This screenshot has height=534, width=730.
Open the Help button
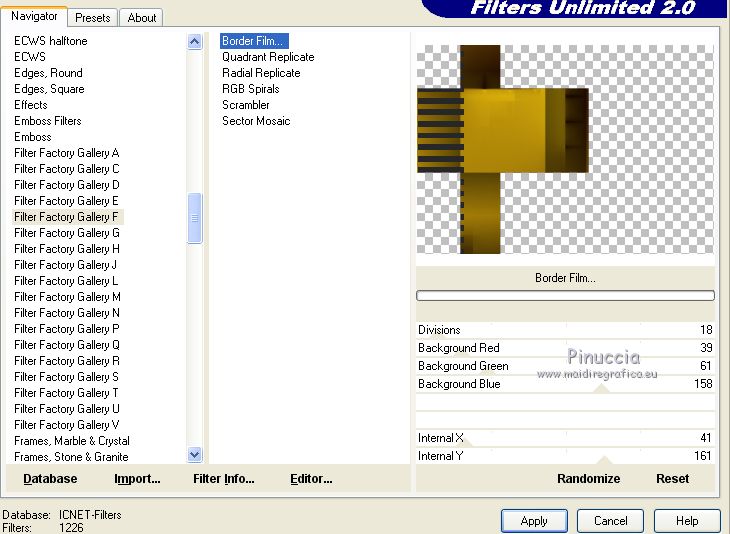687,520
